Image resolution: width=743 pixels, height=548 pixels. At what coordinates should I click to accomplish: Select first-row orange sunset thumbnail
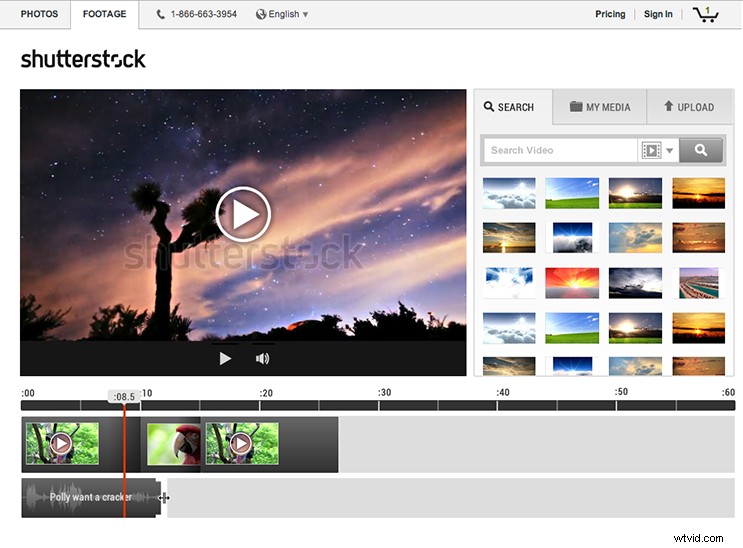pyautogui.click(x=698, y=193)
